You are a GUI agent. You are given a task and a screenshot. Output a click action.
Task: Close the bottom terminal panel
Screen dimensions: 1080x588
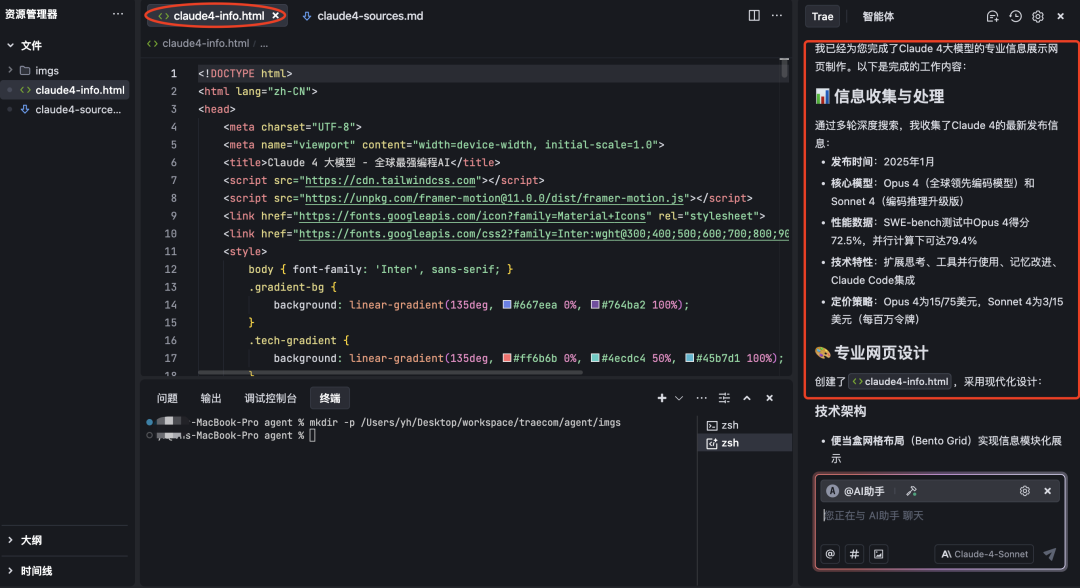coord(769,398)
